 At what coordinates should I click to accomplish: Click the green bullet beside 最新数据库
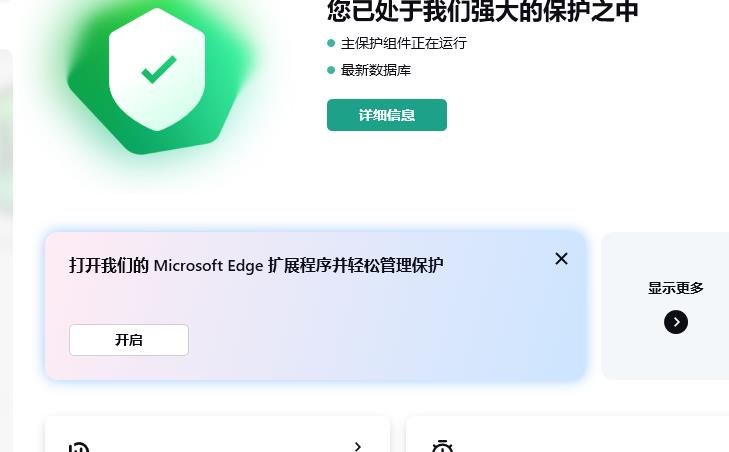coord(331,70)
